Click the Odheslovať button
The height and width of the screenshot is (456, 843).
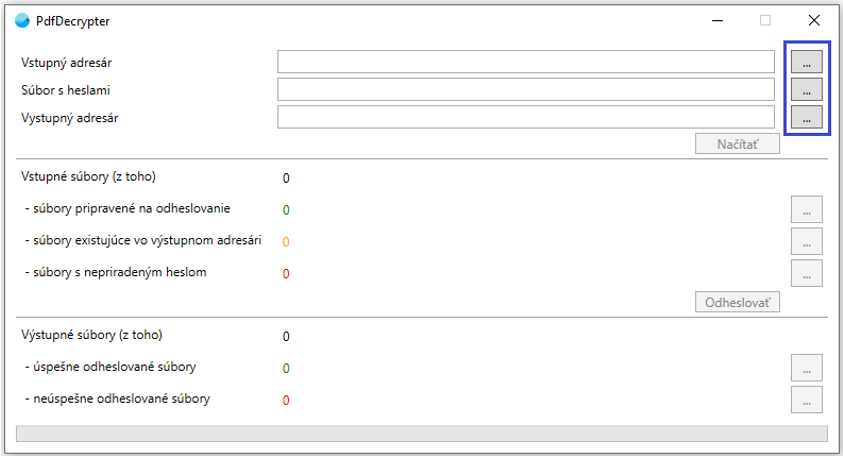tap(737, 302)
